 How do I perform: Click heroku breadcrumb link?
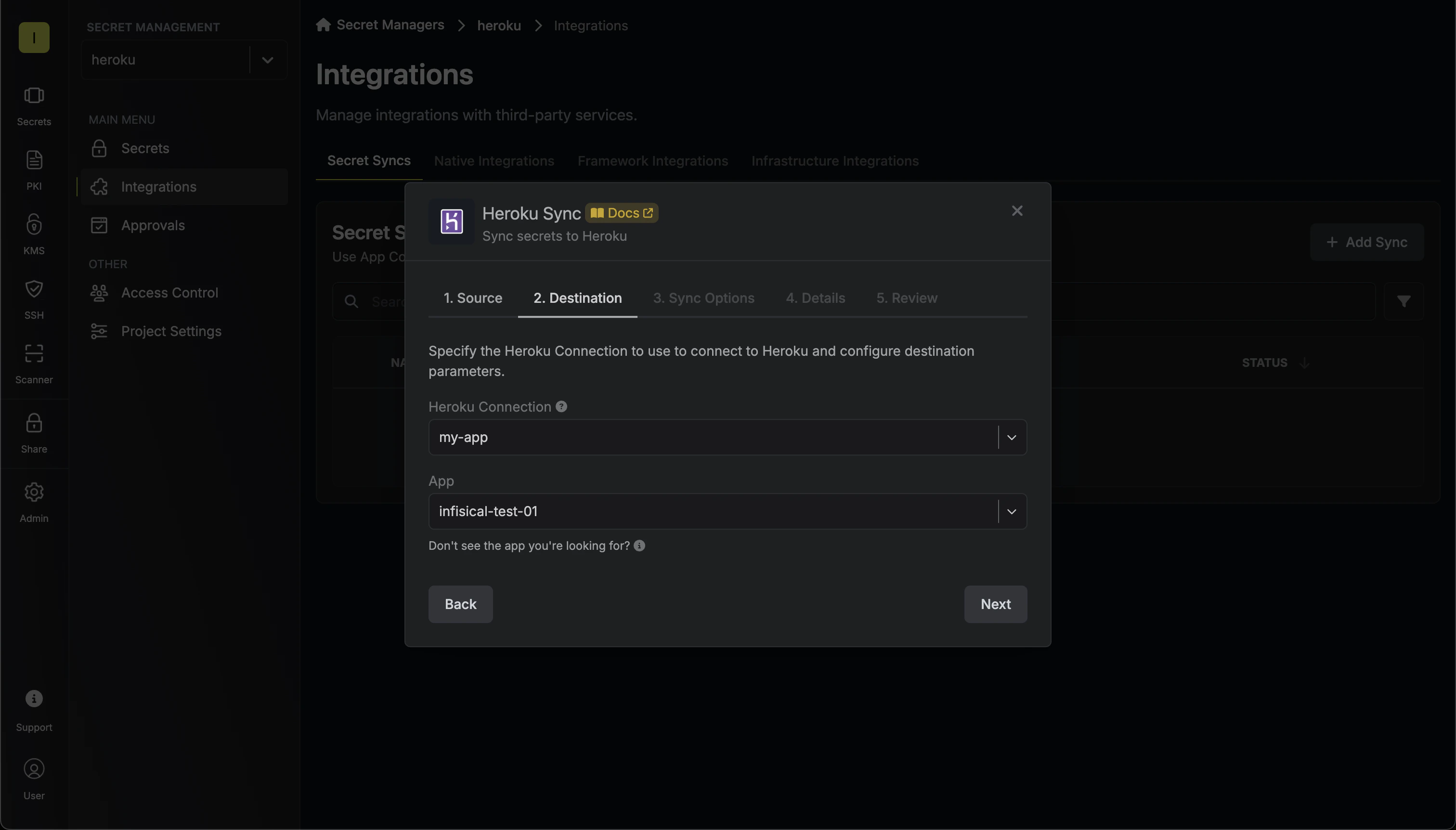pyautogui.click(x=499, y=26)
